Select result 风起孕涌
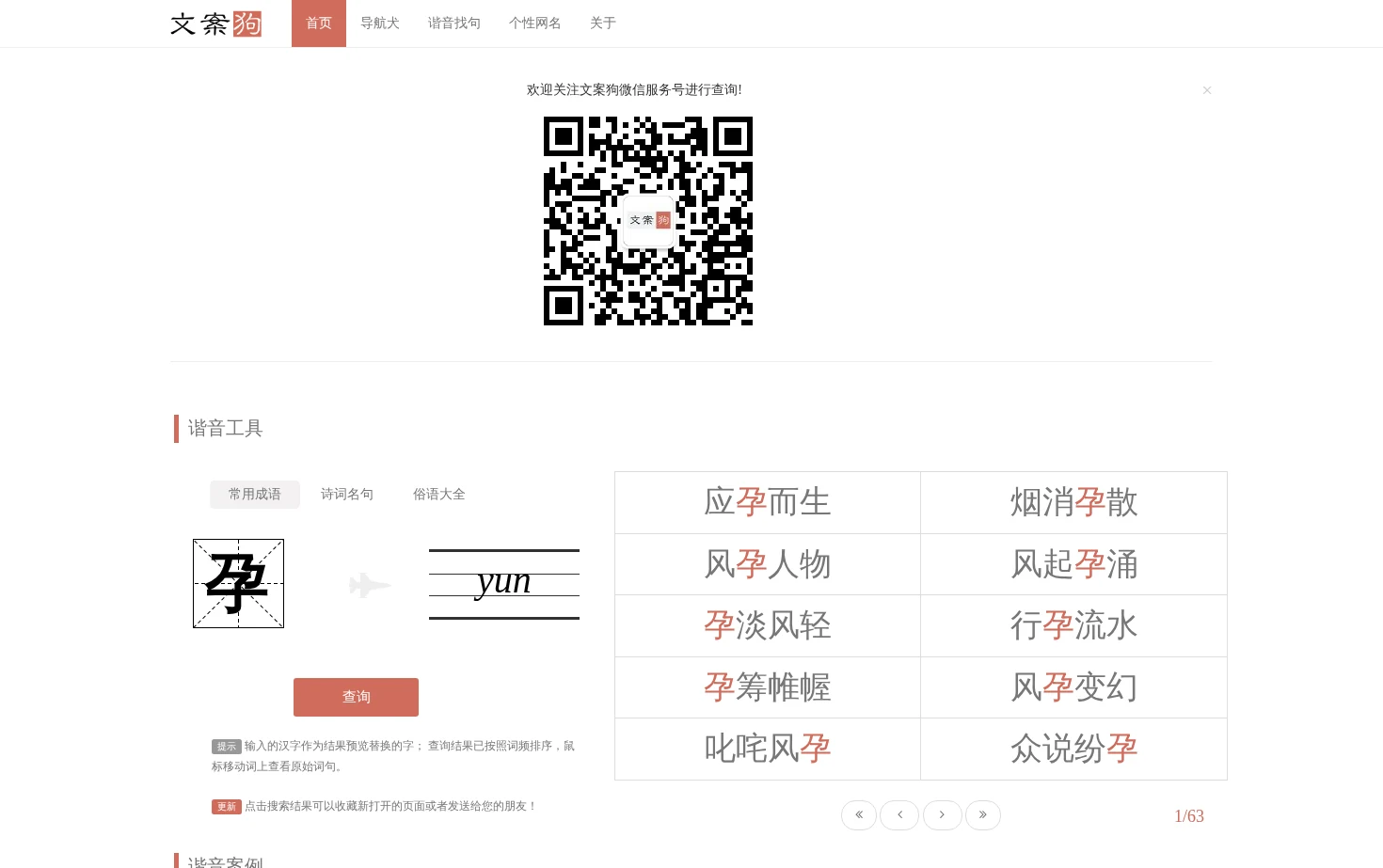The width and height of the screenshot is (1383, 868). point(1074,564)
